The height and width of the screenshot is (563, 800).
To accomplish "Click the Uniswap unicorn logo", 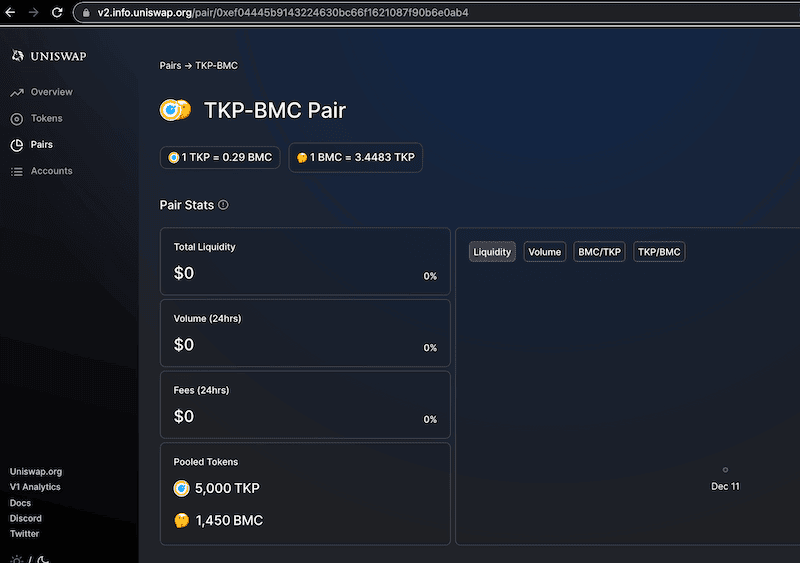I will [17, 56].
